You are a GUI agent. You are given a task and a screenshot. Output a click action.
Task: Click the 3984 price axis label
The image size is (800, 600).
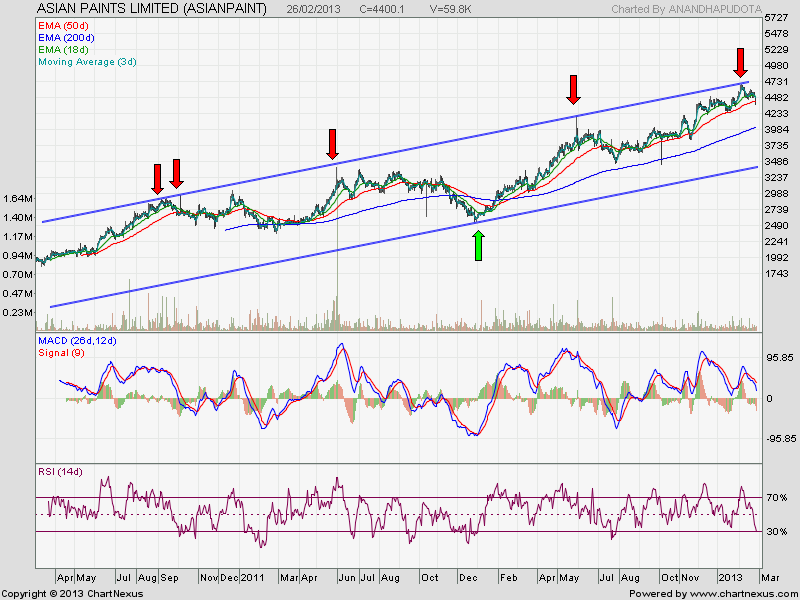(776, 130)
